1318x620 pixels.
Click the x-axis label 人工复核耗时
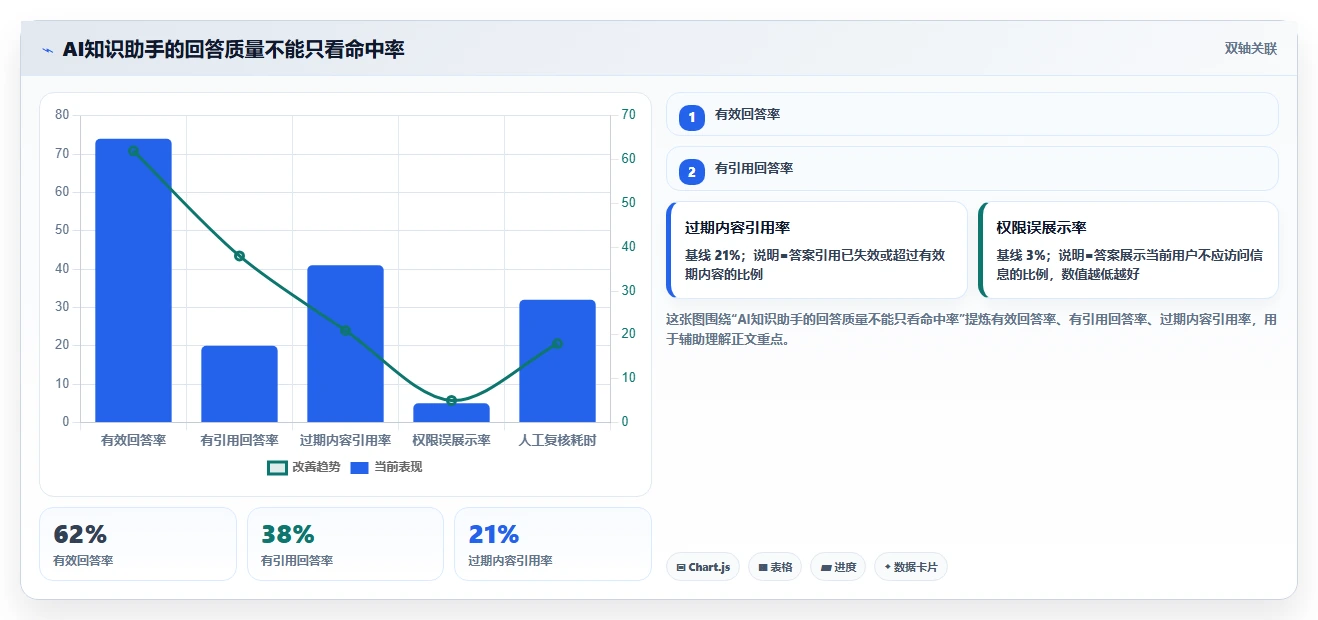point(557,440)
